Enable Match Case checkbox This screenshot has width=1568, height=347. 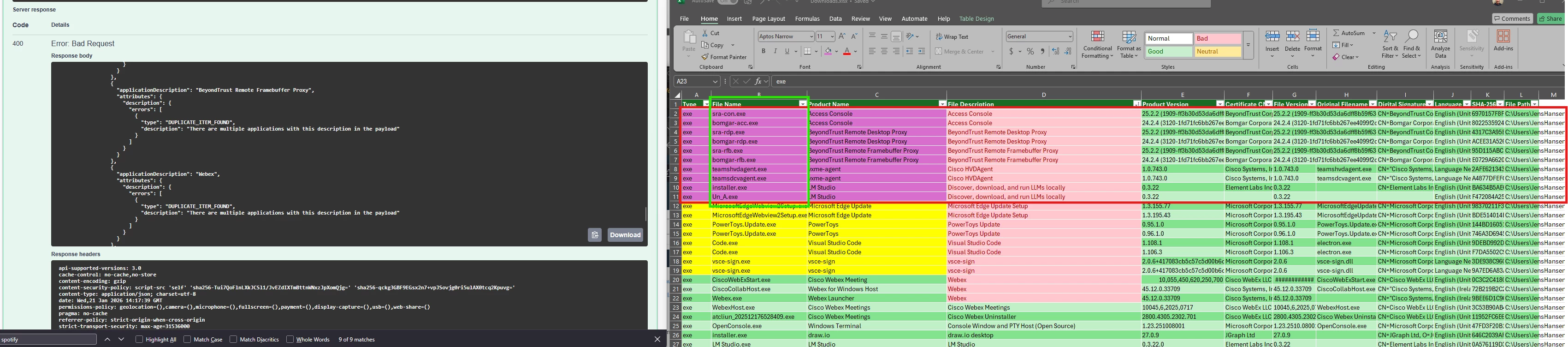(x=188, y=339)
